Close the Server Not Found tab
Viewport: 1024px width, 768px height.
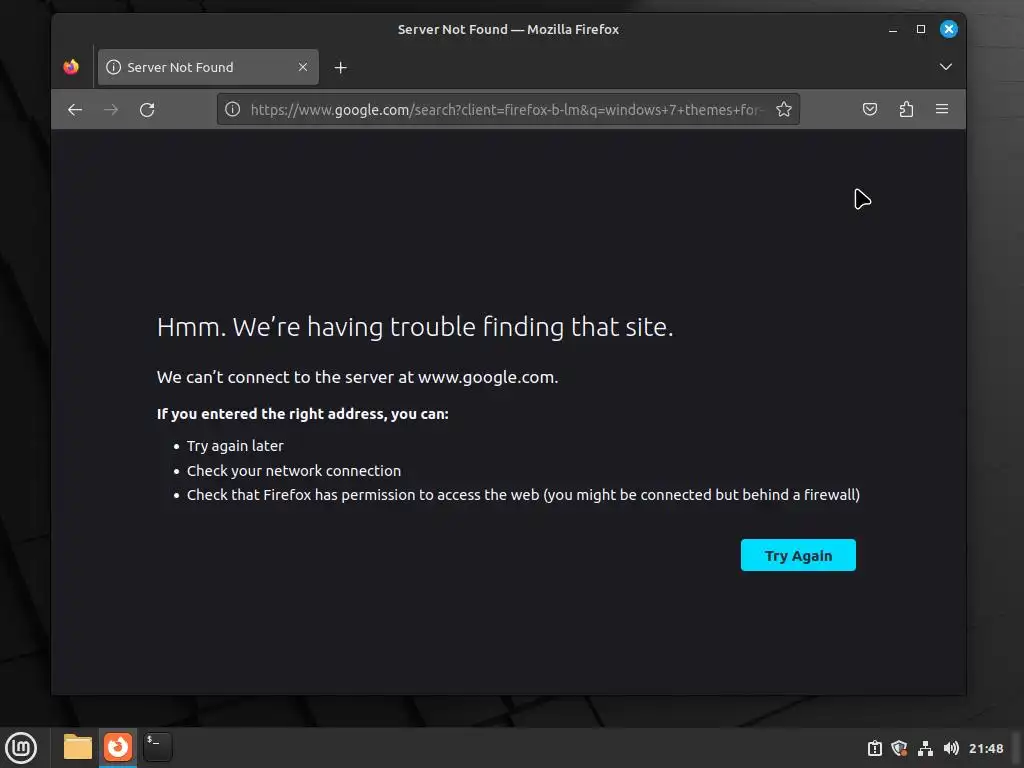pos(302,67)
